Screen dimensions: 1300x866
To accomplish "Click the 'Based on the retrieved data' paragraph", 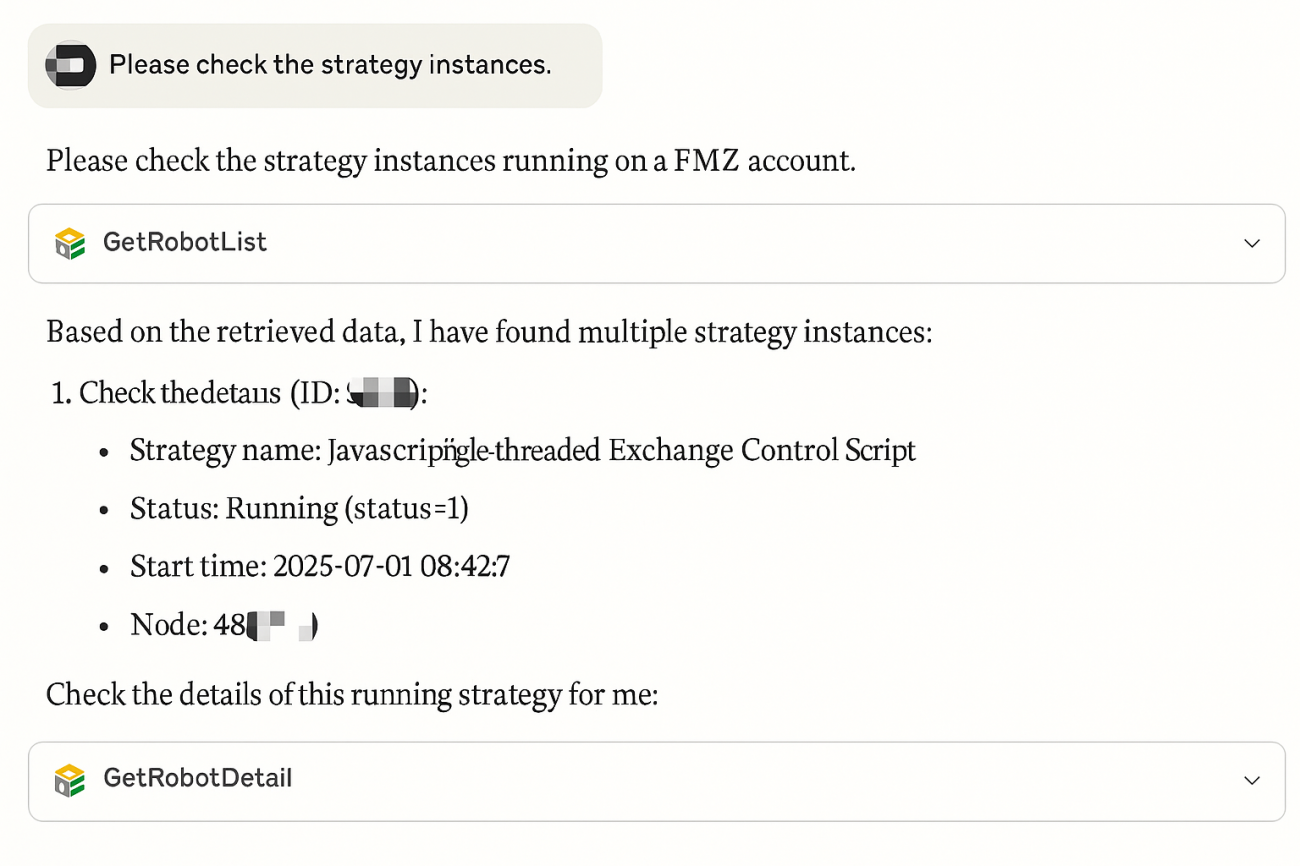I will pyautogui.click(x=488, y=331).
